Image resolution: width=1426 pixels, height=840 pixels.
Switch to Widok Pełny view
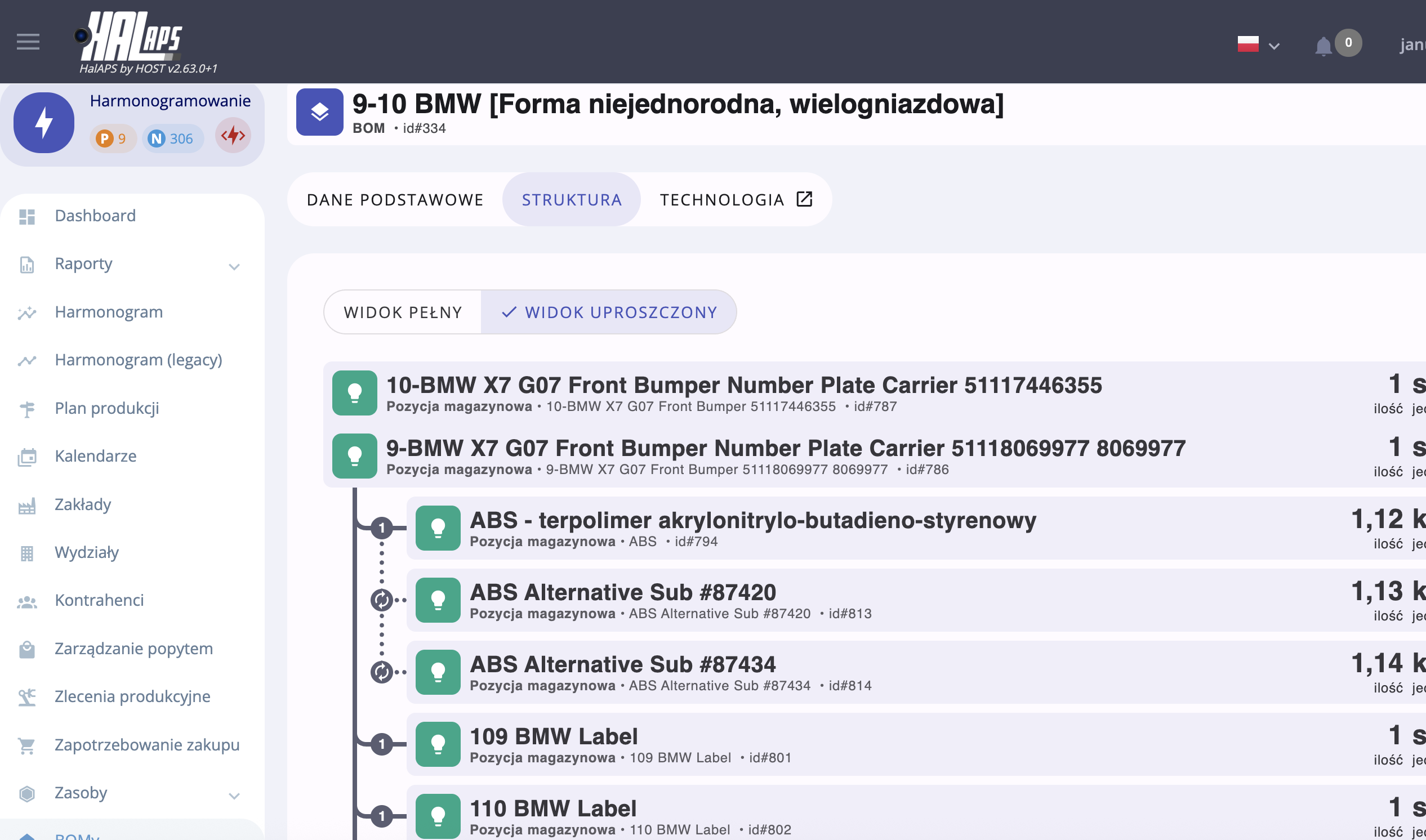click(403, 312)
